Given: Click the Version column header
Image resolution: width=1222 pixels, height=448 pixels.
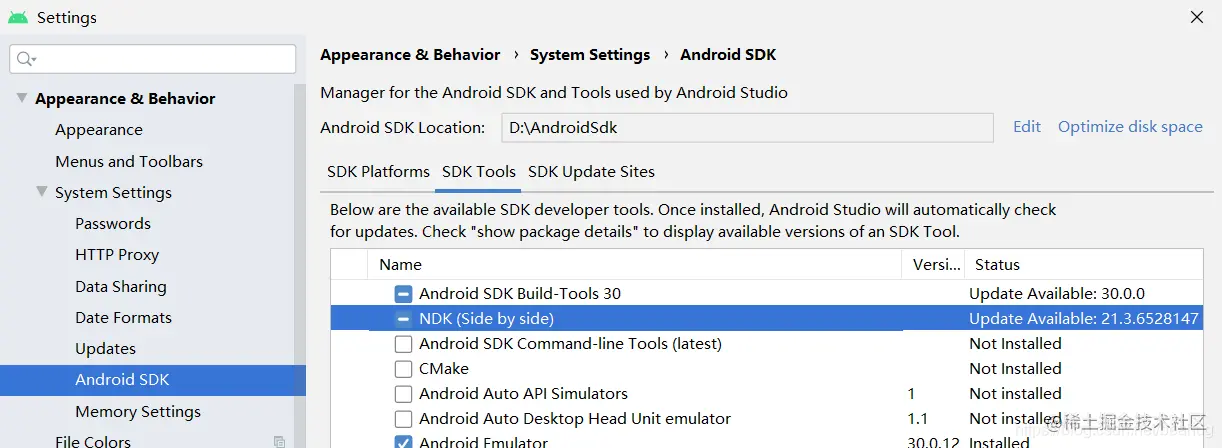Looking at the screenshot, I should [933, 265].
